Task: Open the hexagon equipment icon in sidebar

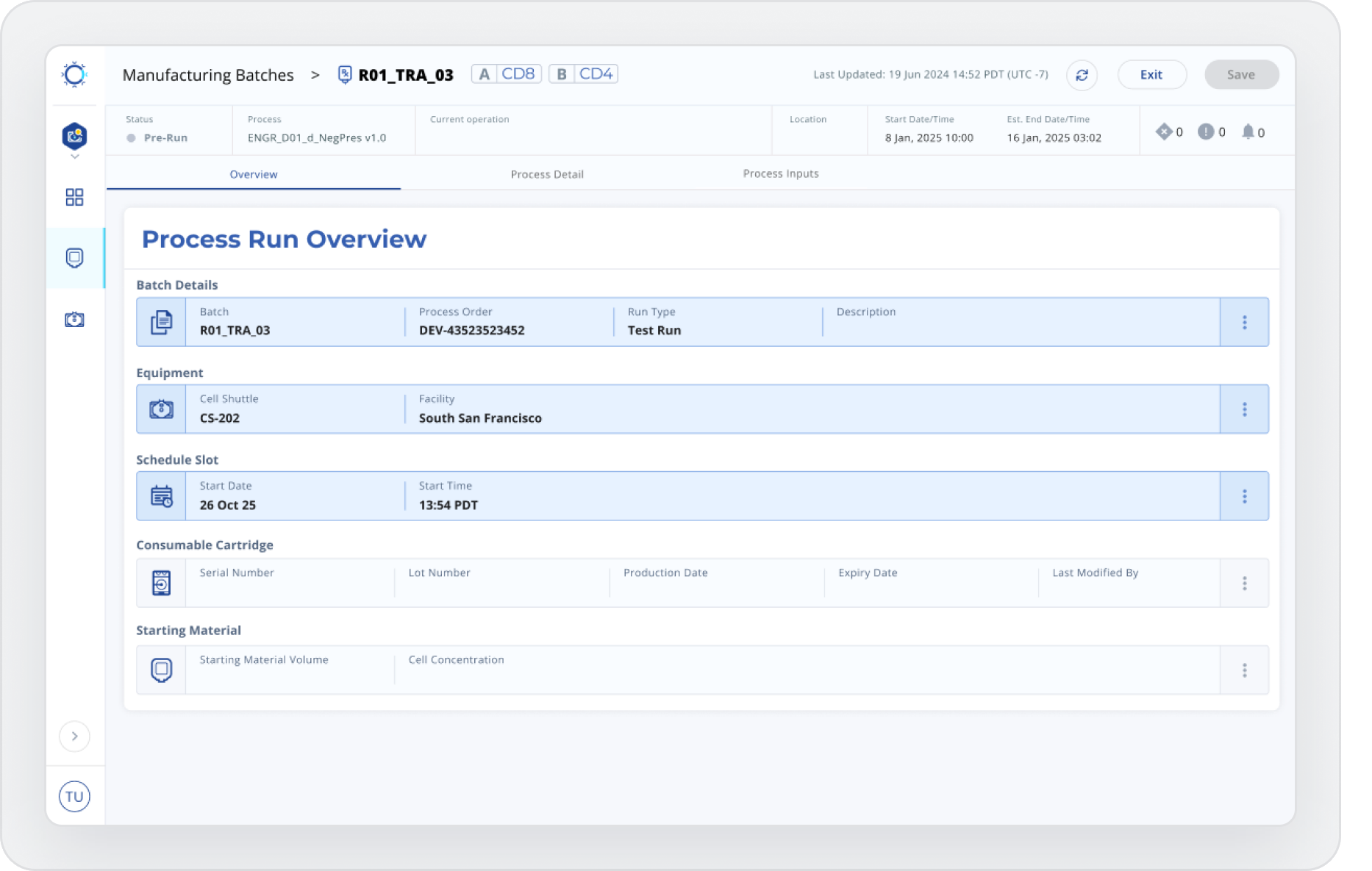Action: point(74,136)
